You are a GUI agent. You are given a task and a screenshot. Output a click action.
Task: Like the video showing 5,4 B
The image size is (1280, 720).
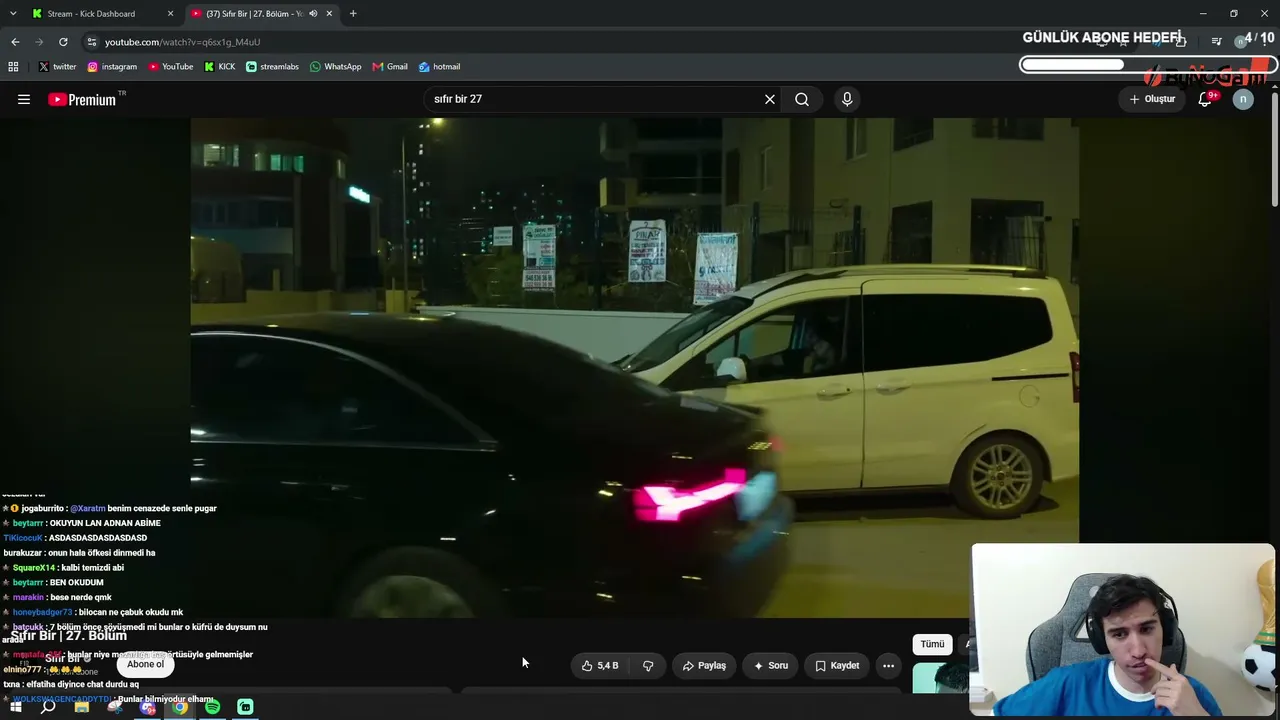click(x=600, y=665)
